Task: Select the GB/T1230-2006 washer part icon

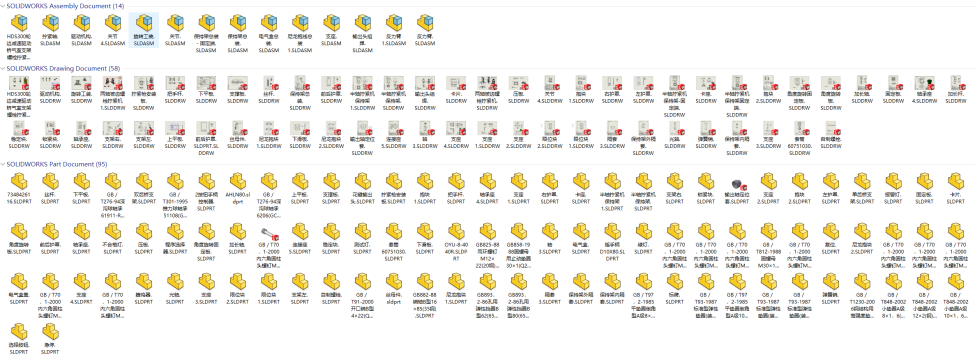Action: [861, 282]
